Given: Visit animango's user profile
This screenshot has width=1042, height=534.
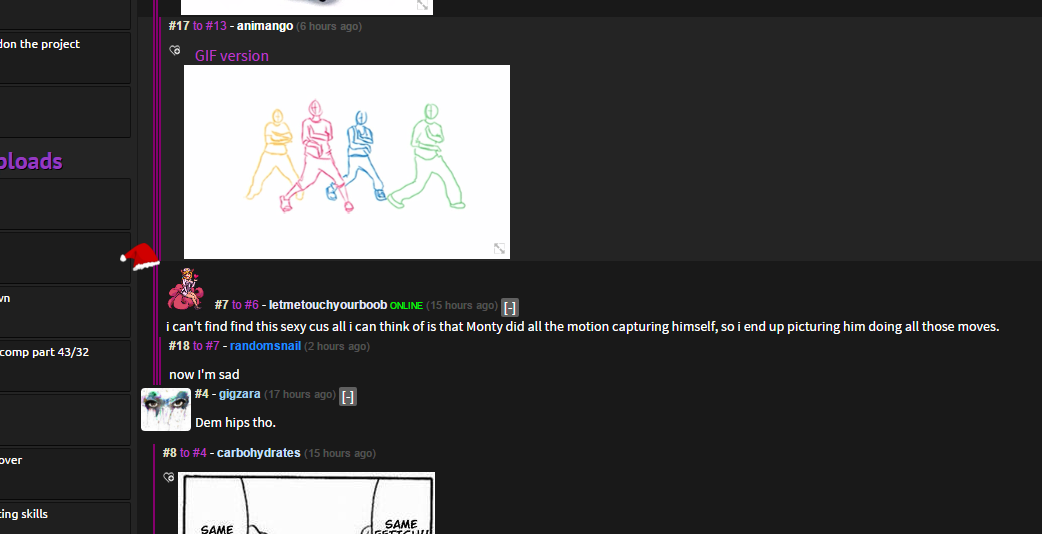Looking at the screenshot, I should click(264, 26).
